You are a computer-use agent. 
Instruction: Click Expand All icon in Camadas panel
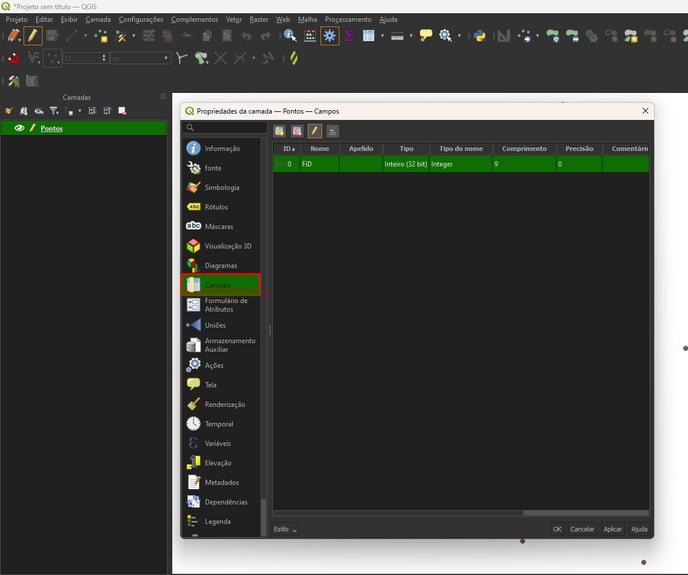click(92, 111)
